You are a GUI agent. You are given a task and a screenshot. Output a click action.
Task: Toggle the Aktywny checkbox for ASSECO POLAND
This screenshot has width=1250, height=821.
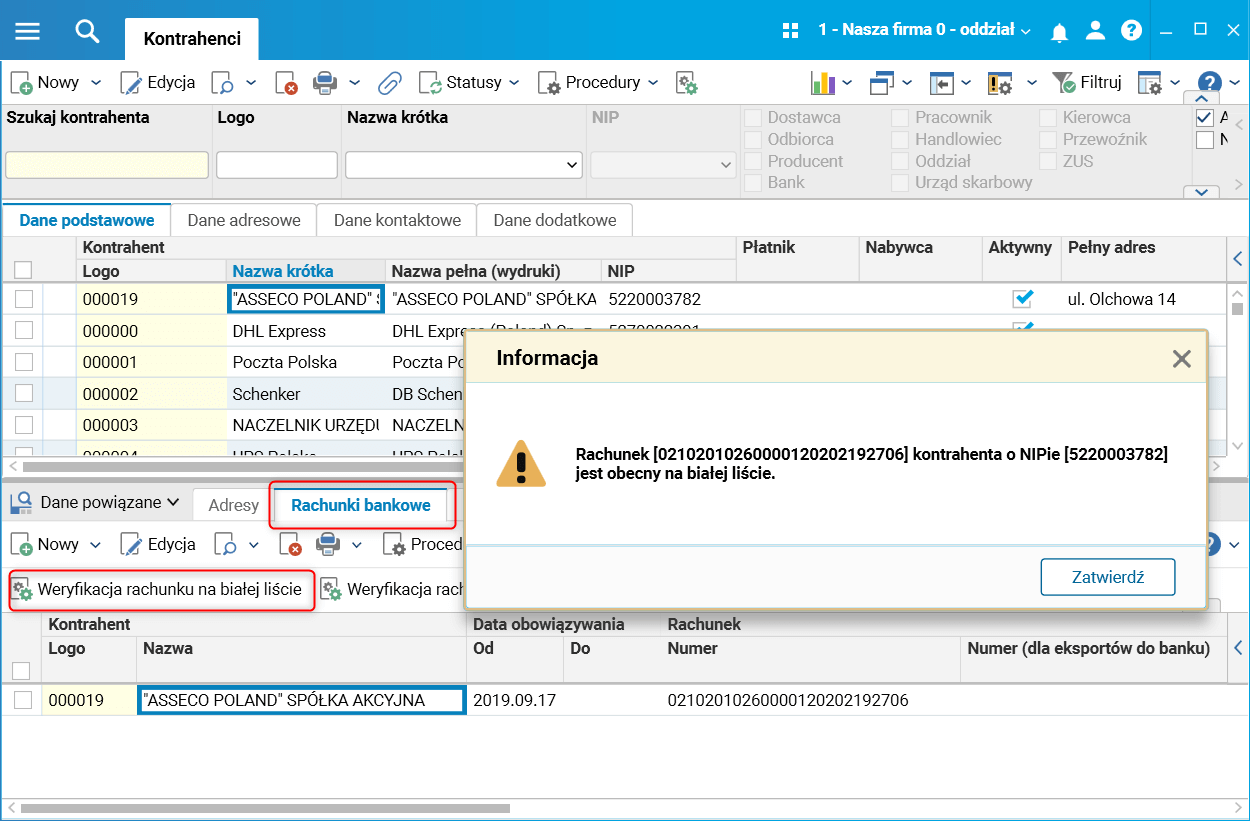1022,298
